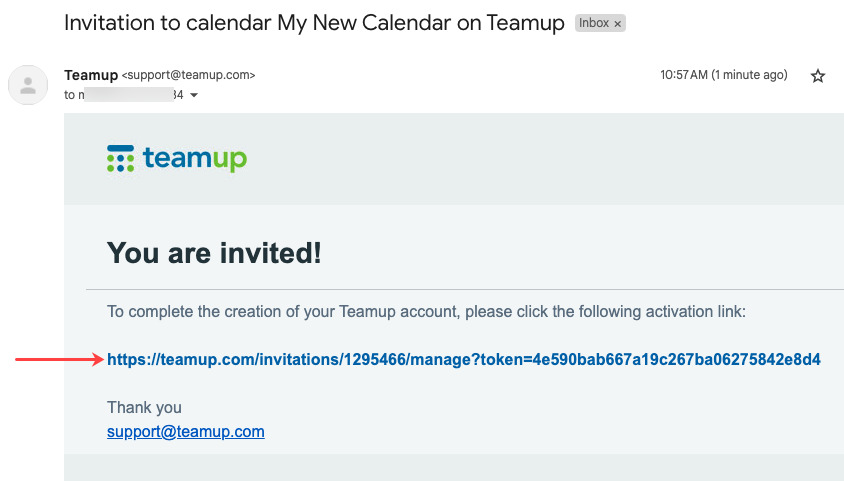Click the bold sender name Teamup

point(90,75)
